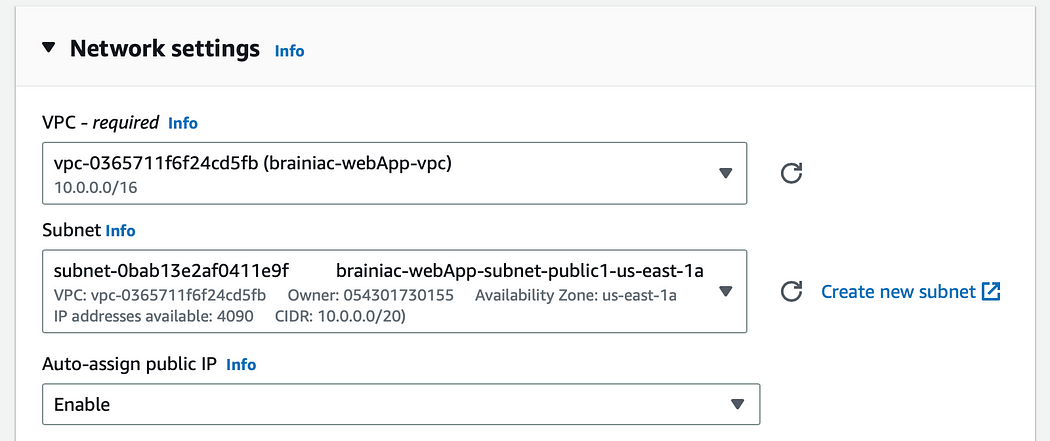Click the VPC - required label
This screenshot has height=441, width=1050.
(x=100, y=122)
